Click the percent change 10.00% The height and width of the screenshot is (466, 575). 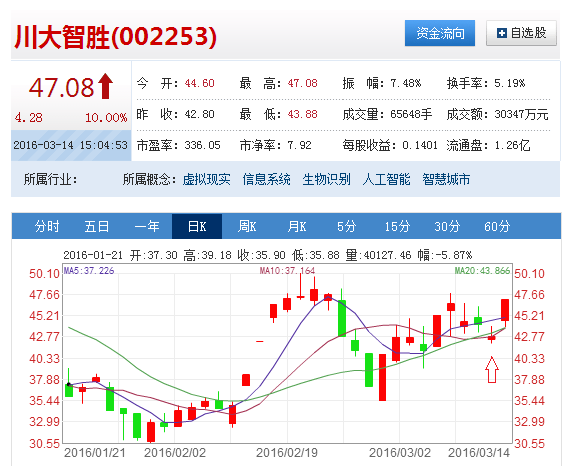[x=106, y=118]
